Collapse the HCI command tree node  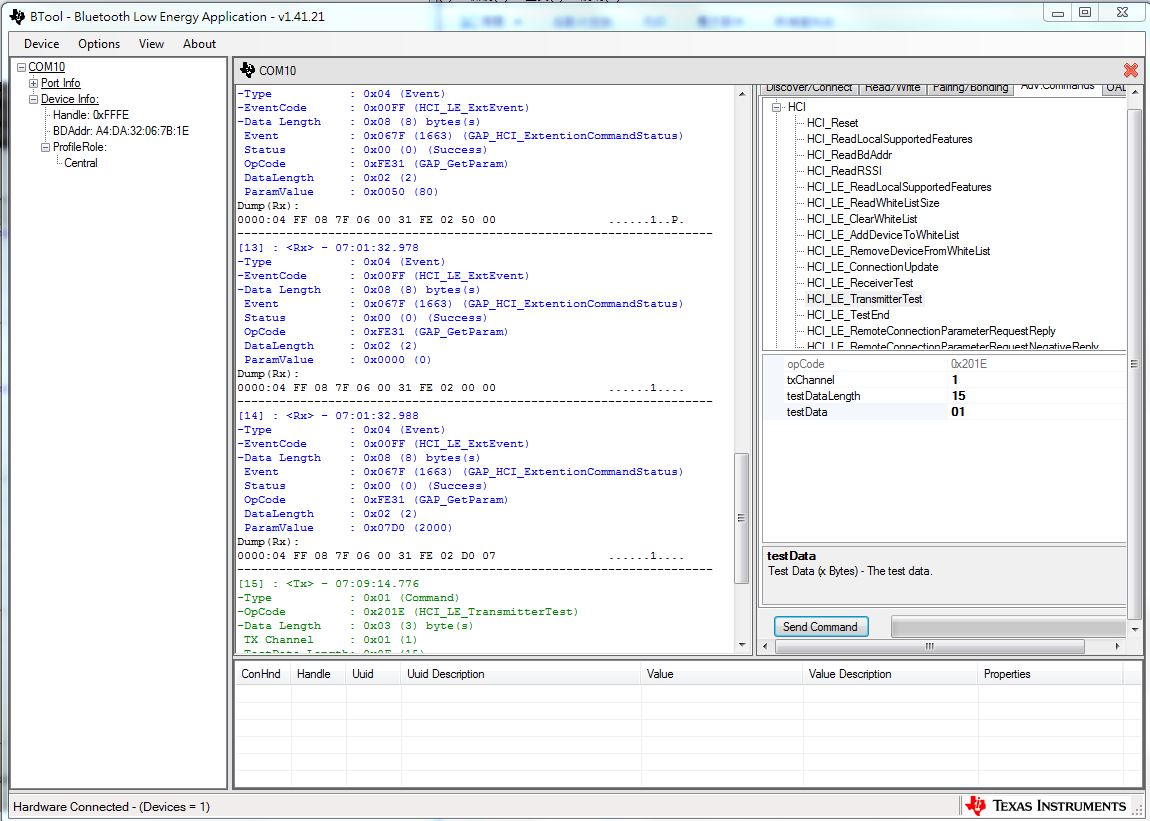click(777, 107)
